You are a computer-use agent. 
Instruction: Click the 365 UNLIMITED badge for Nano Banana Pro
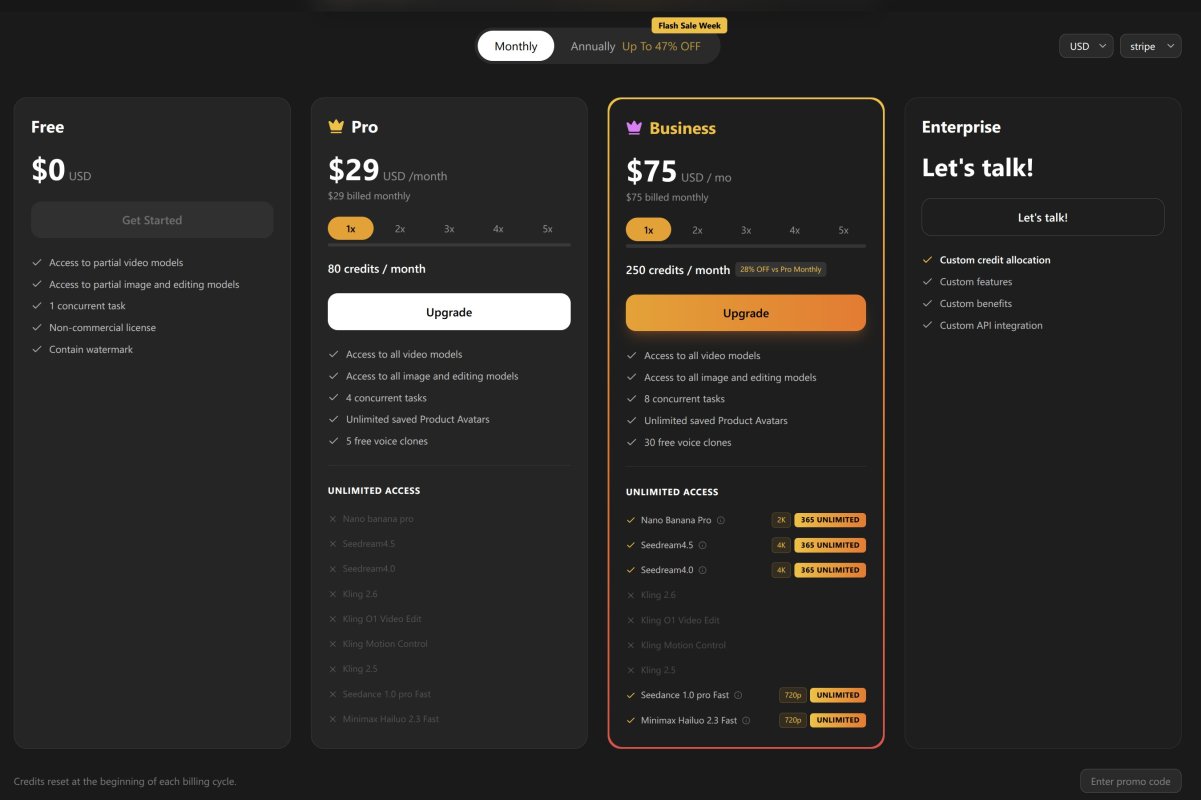(x=830, y=520)
